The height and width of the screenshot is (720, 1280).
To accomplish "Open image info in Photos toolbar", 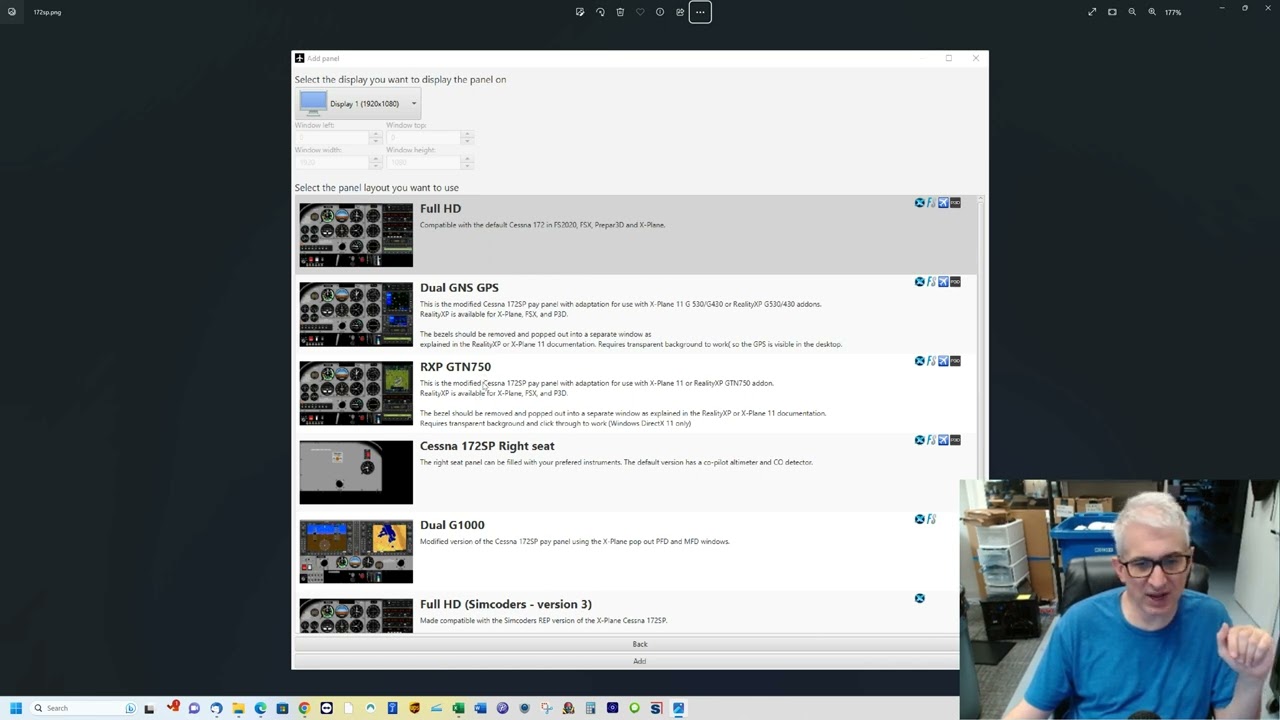I will tap(660, 12).
